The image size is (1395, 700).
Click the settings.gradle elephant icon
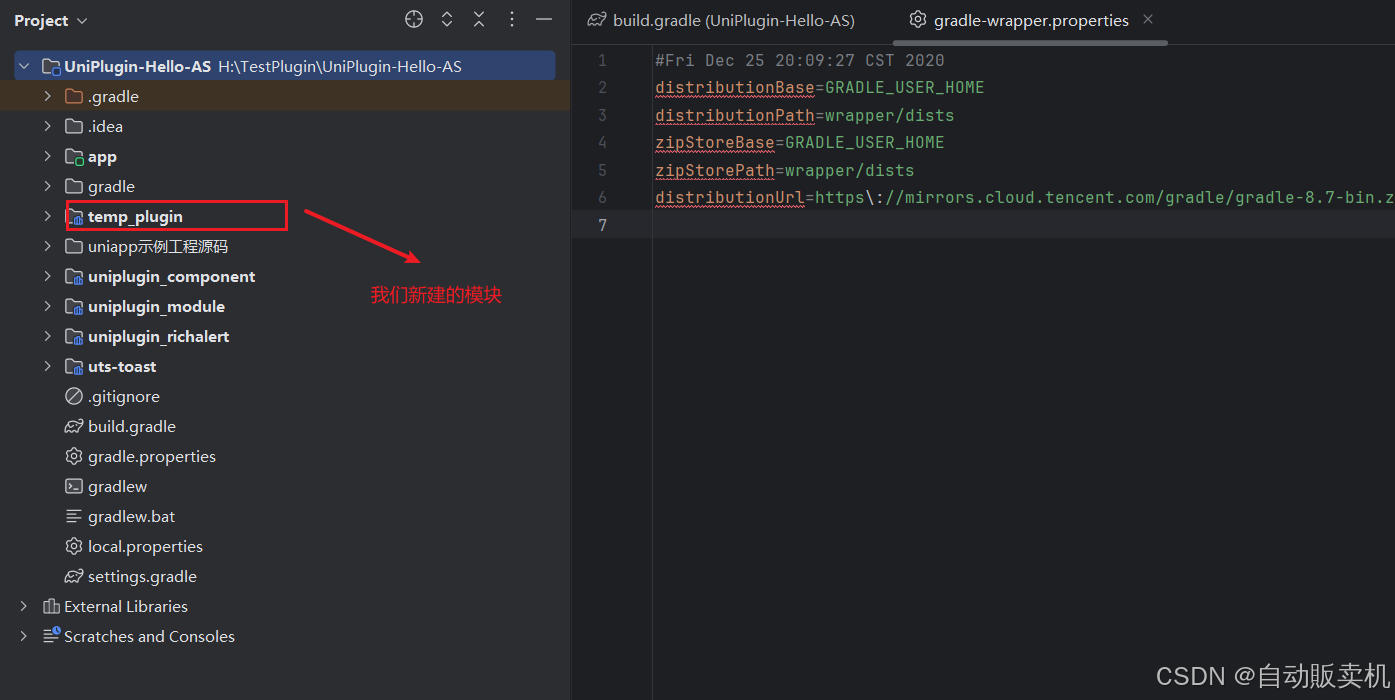74,577
